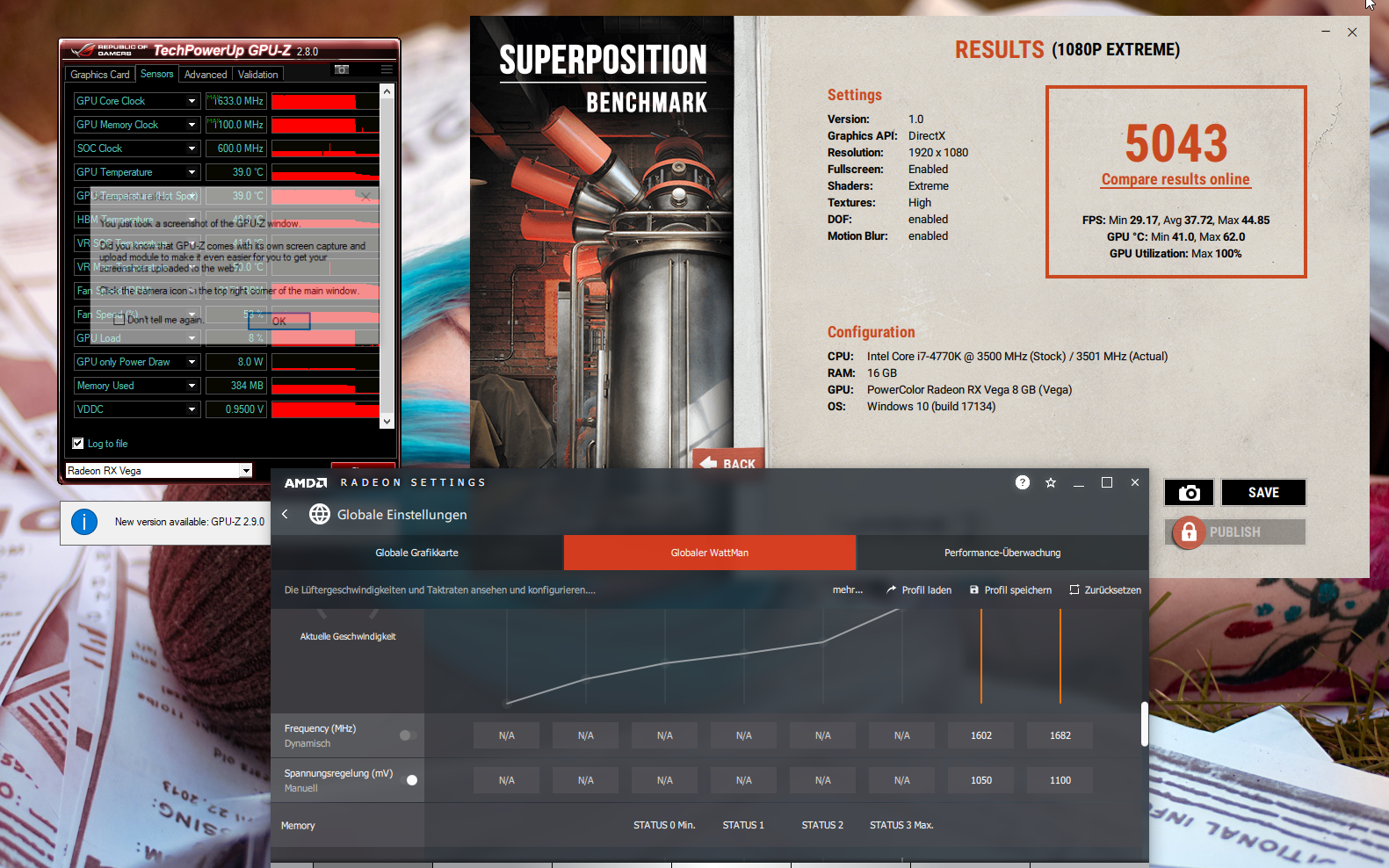Click the blue info icon in GPU-Z update notice

(x=84, y=522)
